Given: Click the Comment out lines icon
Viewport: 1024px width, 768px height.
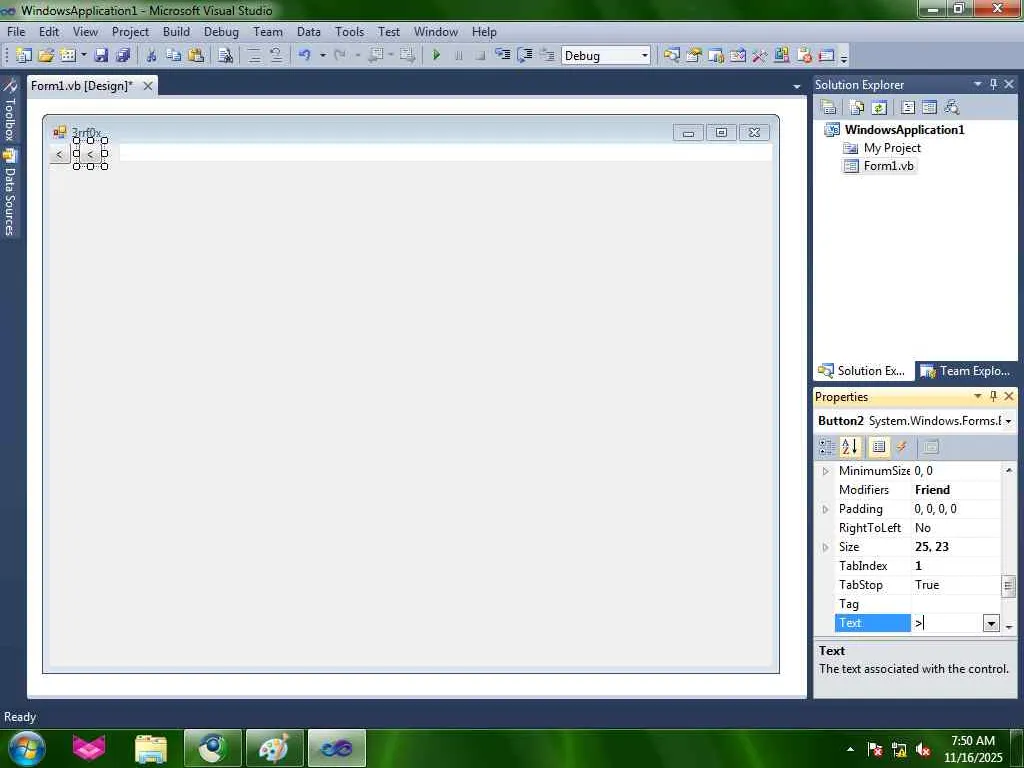Looking at the screenshot, I should (x=254, y=56).
